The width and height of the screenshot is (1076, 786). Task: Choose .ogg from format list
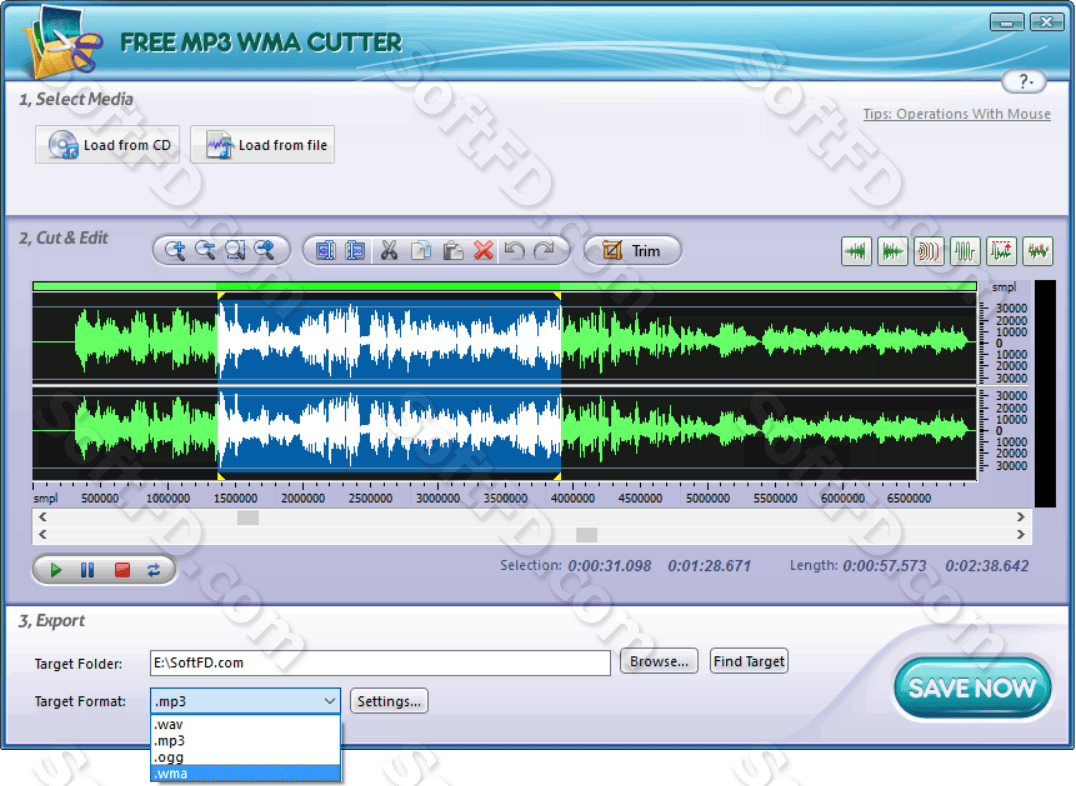point(246,757)
